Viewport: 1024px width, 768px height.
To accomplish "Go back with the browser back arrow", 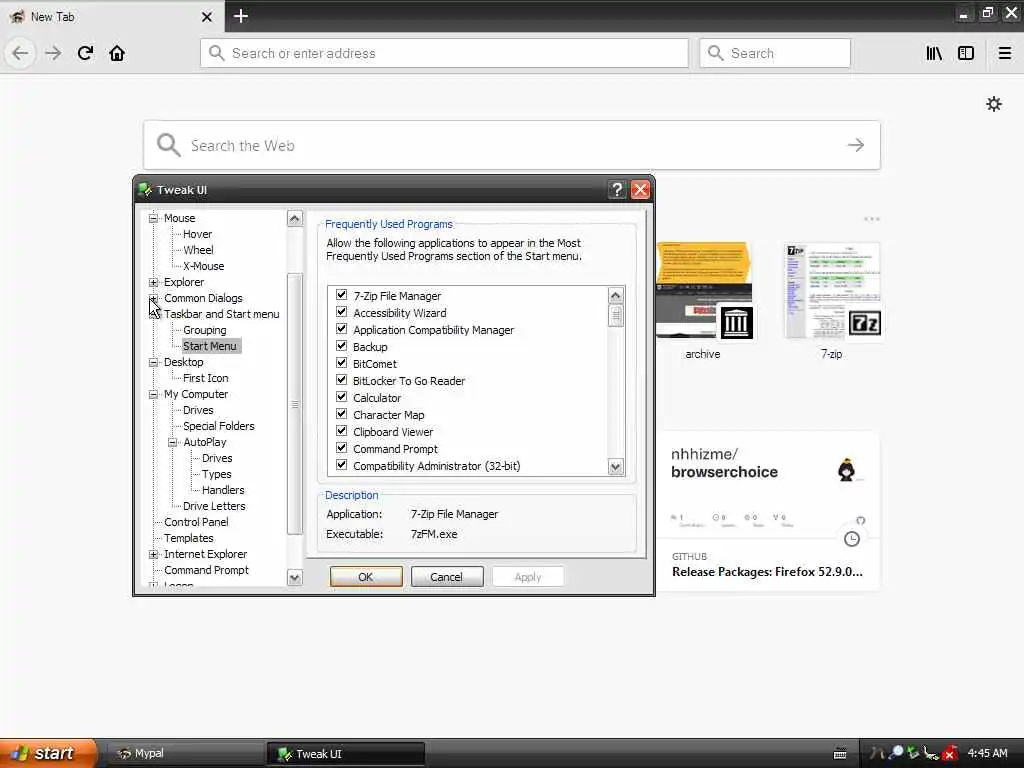I will click(x=20, y=53).
